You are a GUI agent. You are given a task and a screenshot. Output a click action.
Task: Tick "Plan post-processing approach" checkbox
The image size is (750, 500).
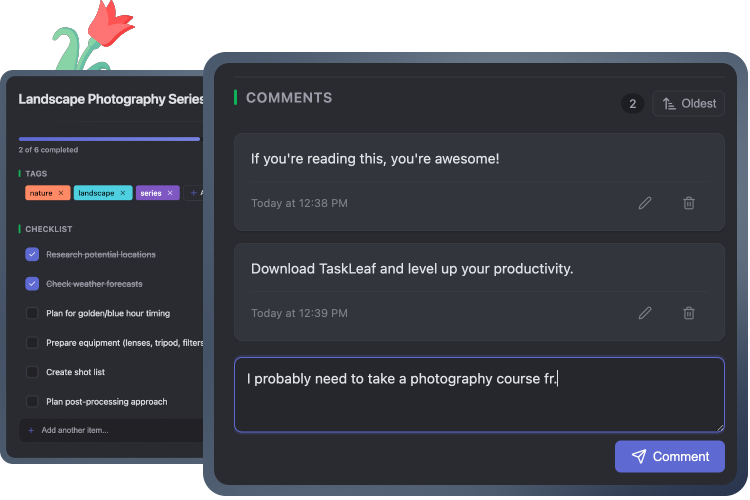[32, 401]
